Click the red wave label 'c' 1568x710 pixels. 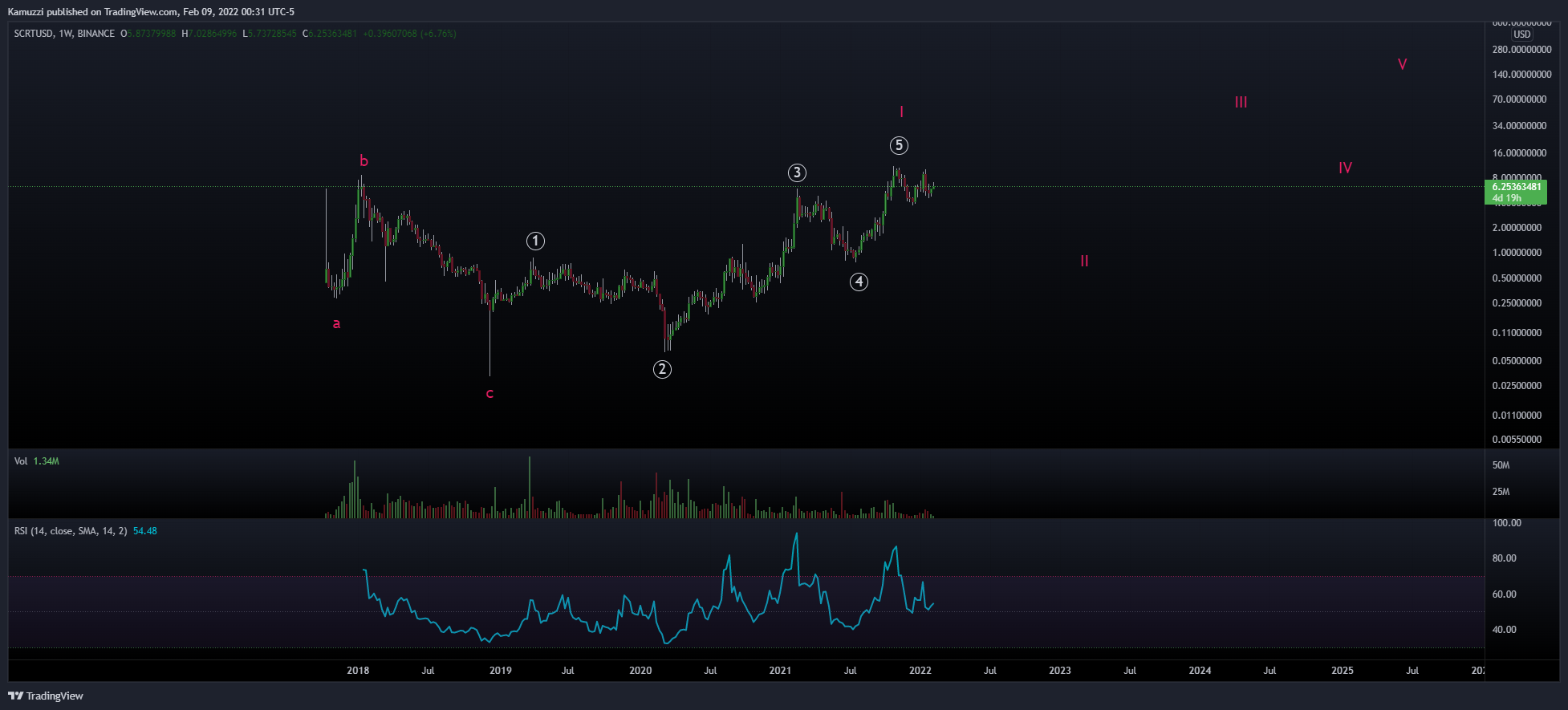pos(489,393)
